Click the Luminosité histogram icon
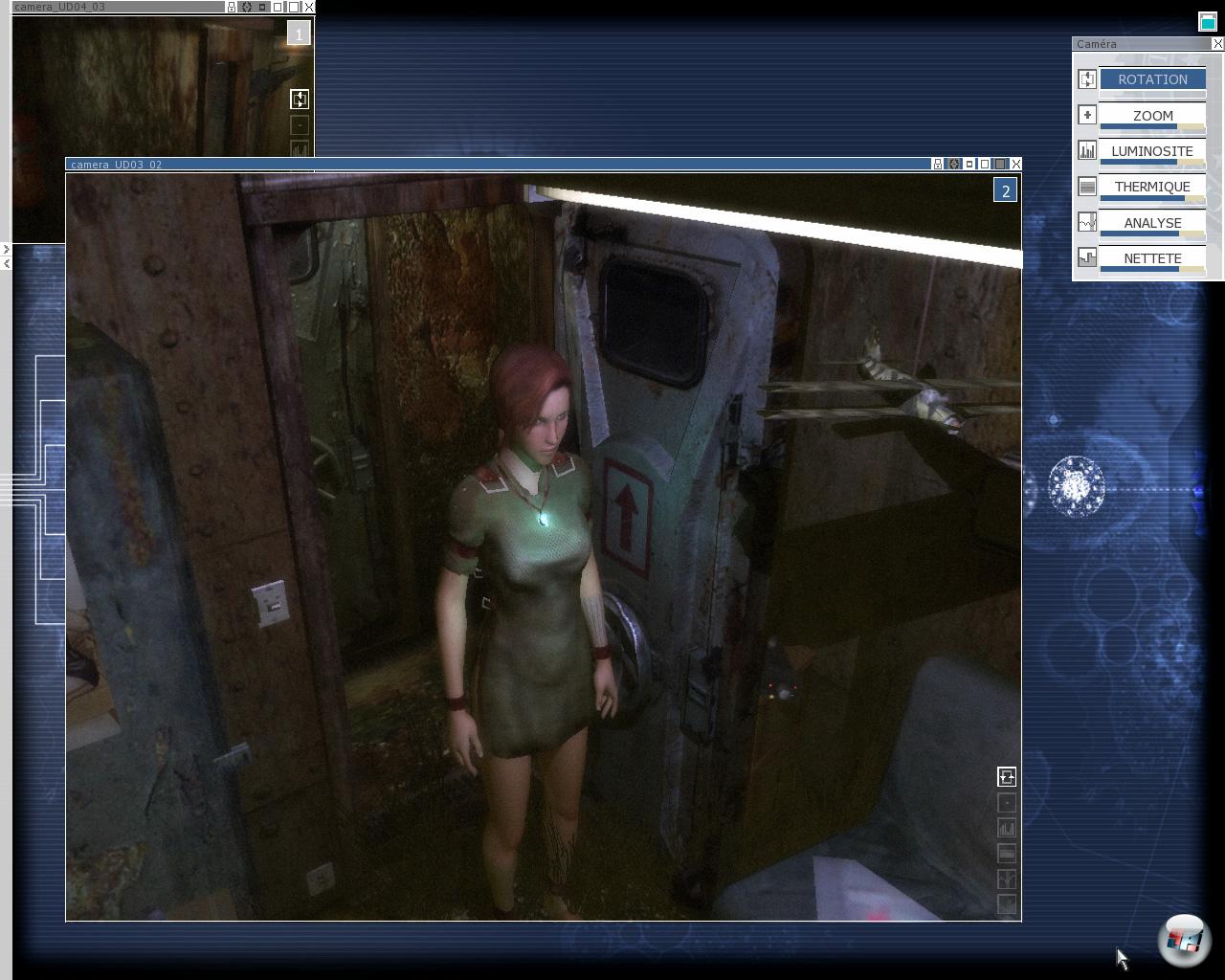The width and height of the screenshot is (1225, 980). 1087,150
